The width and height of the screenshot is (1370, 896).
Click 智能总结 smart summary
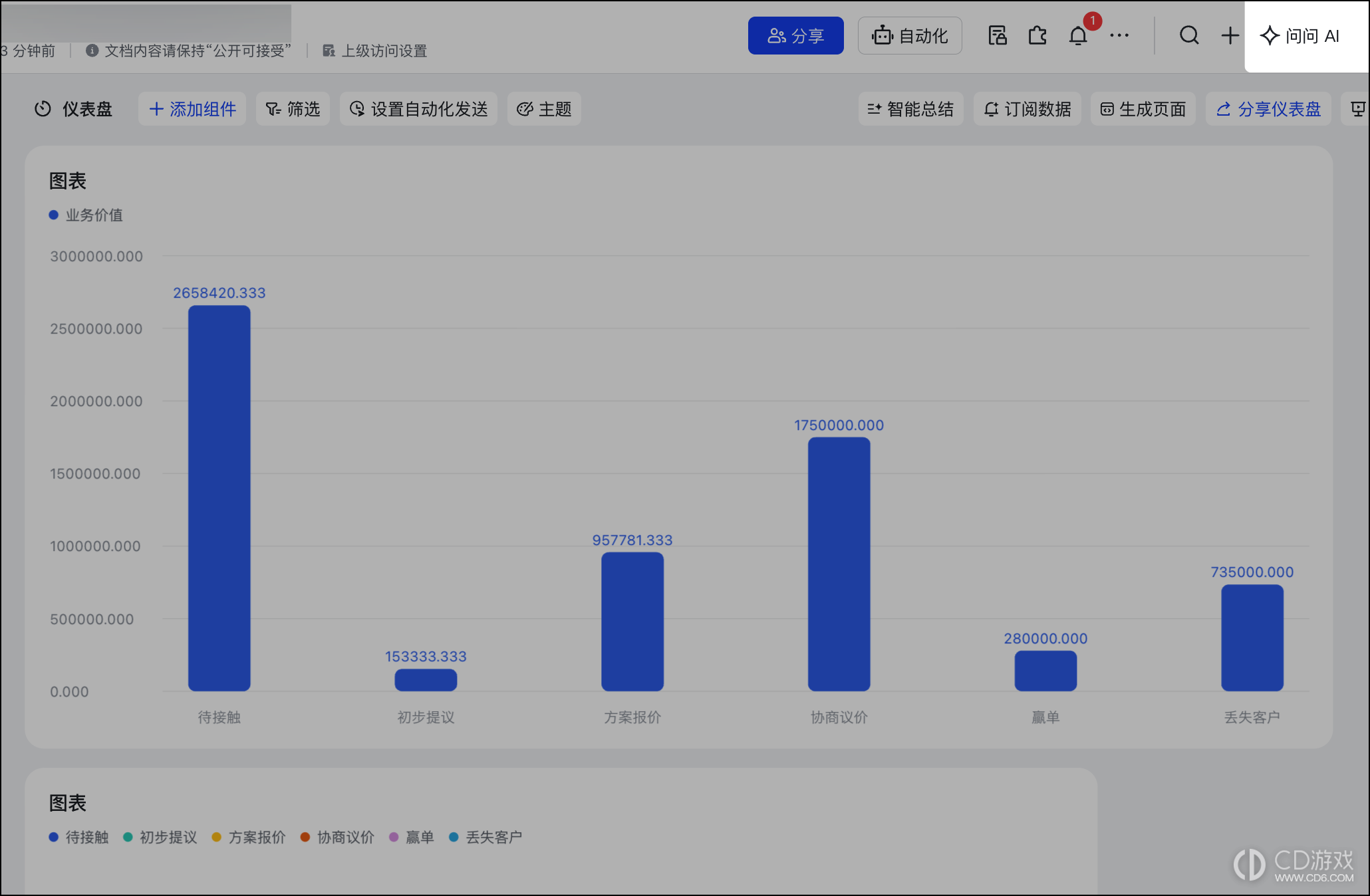(910, 109)
